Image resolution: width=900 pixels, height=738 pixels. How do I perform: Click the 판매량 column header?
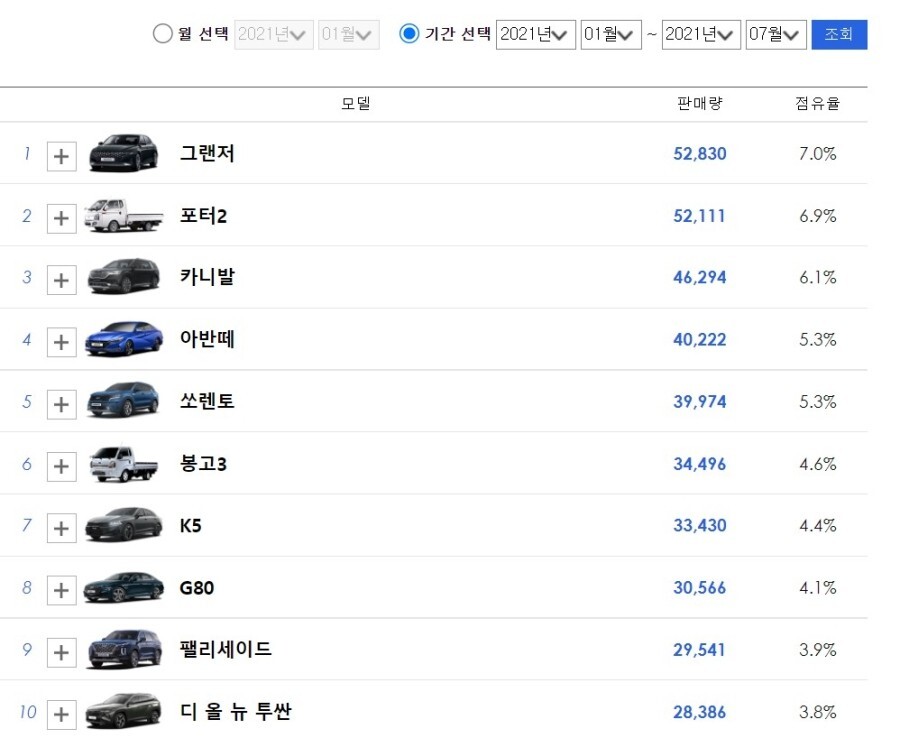tap(700, 103)
